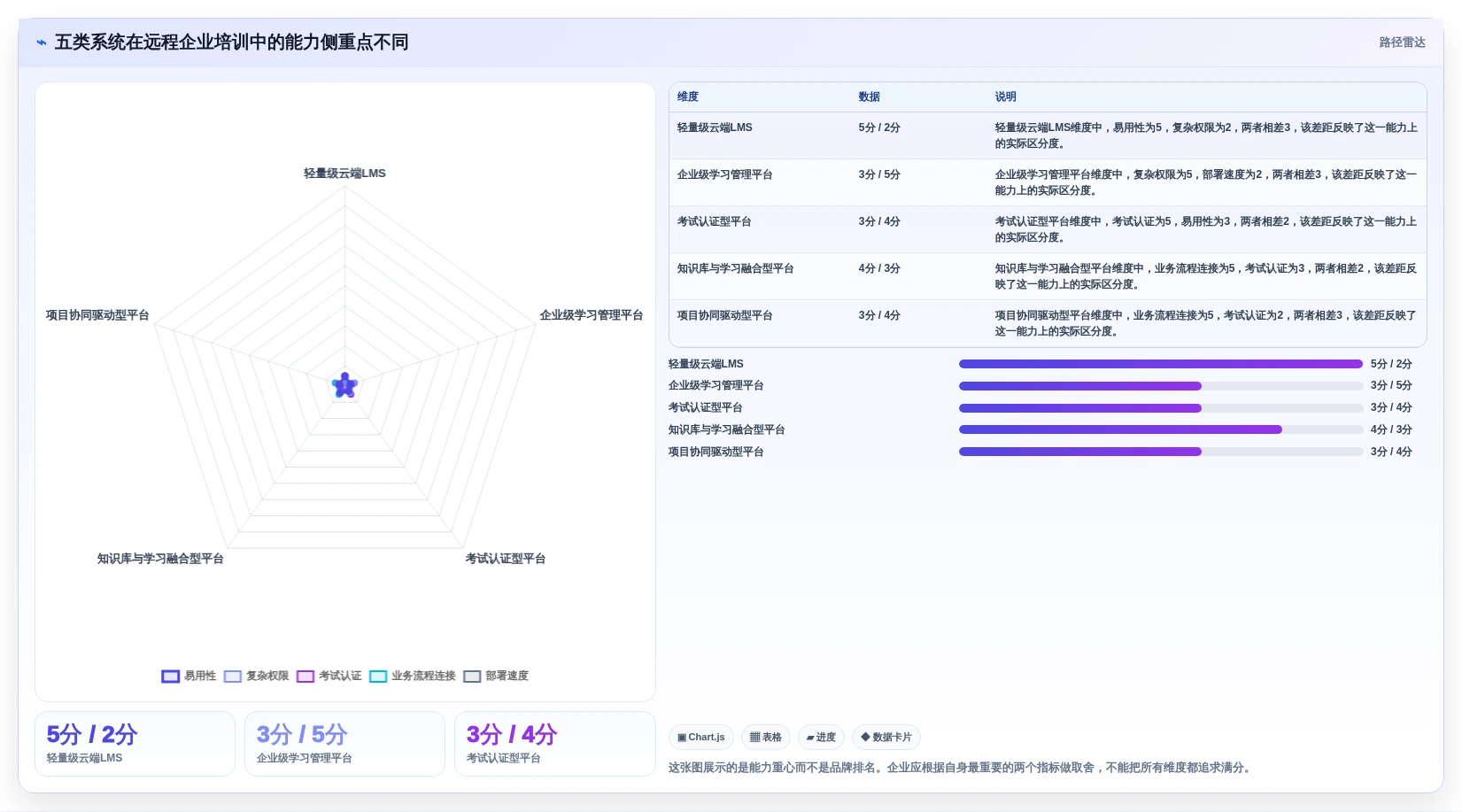Click the 五类系统在远程企业培训中 title text
Image resolution: width=1462 pixels, height=812 pixels.
pyautogui.click(x=231, y=43)
